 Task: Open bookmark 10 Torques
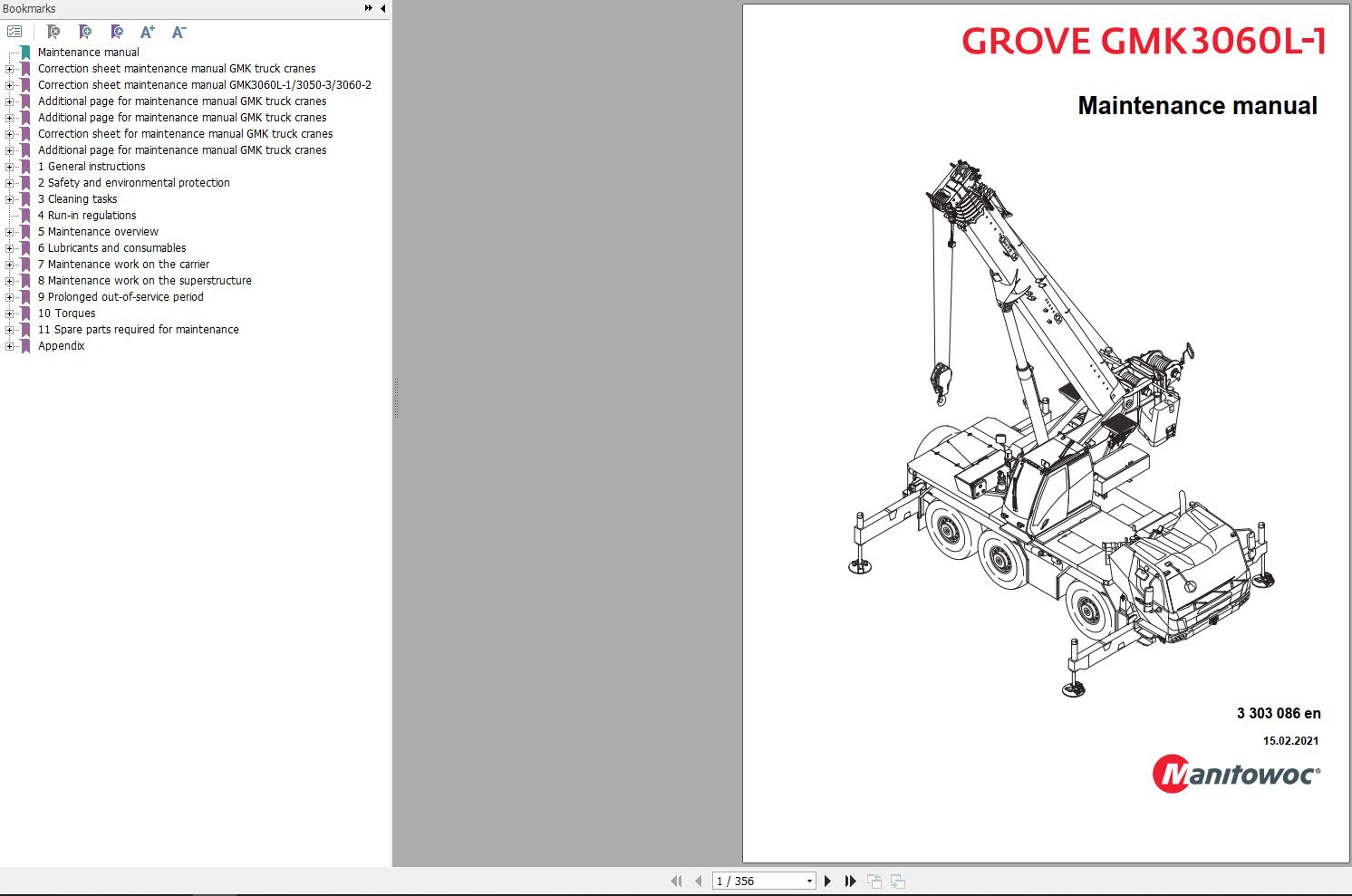(67, 313)
